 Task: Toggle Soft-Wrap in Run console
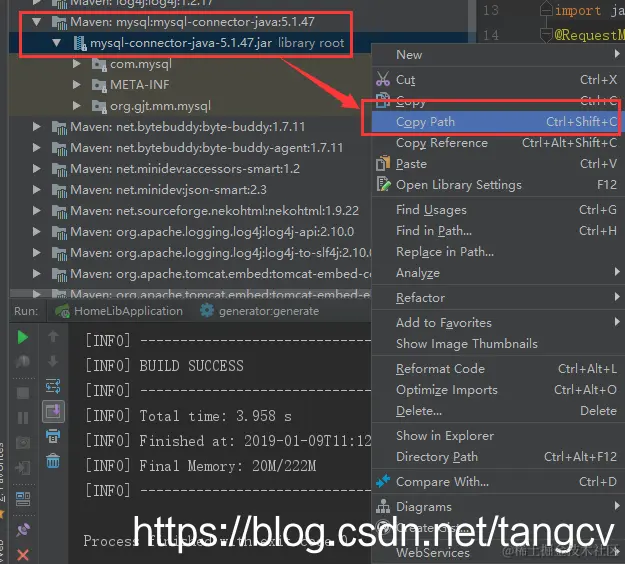click(x=53, y=386)
